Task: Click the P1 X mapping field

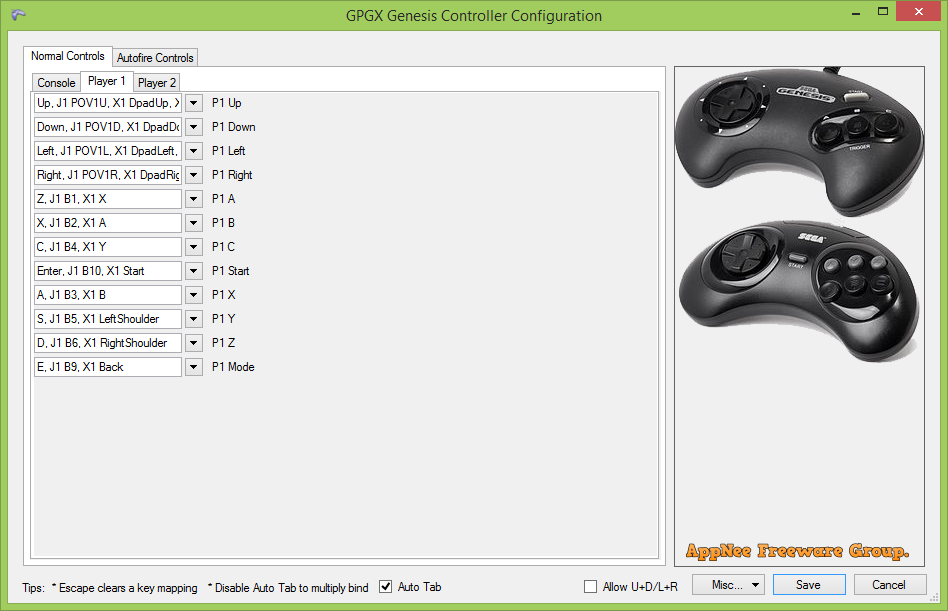Action: tap(108, 295)
